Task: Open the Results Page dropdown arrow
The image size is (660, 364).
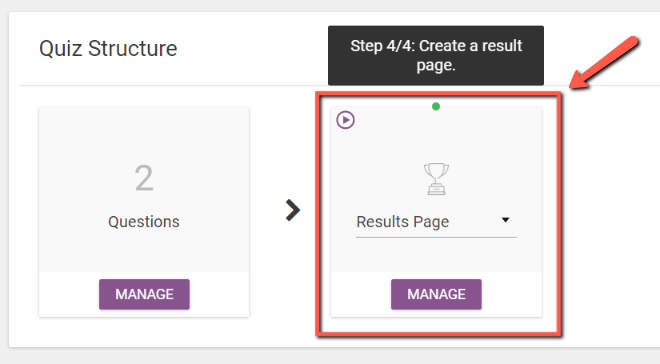Action: 506,220
